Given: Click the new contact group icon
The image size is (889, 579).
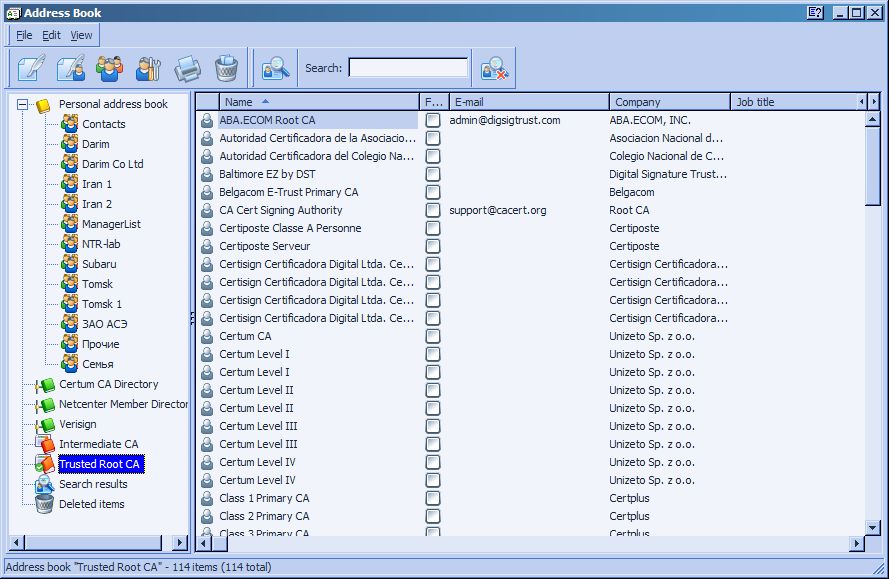Looking at the screenshot, I should click(x=109, y=69).
